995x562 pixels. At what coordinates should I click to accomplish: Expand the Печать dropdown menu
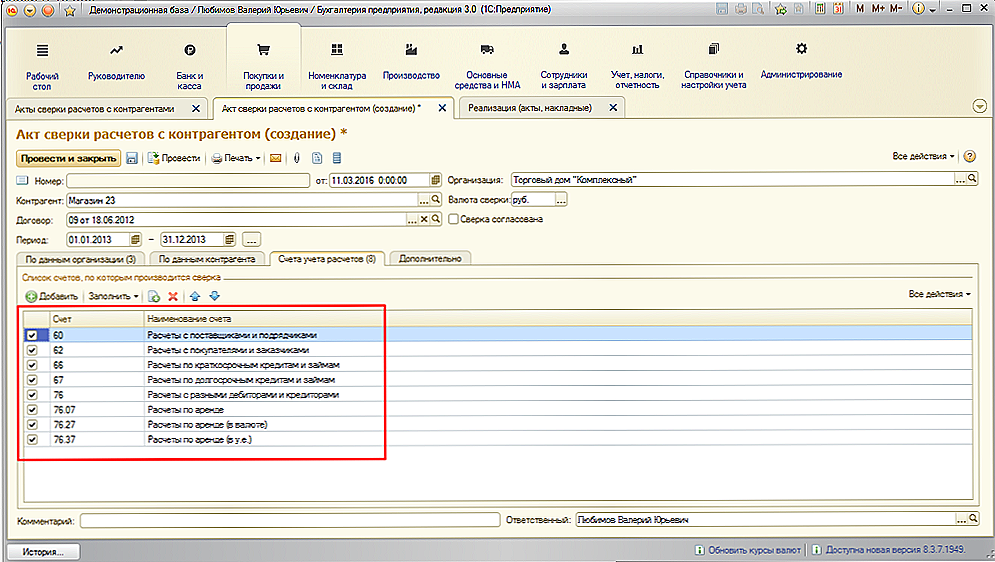(x=236, y=158)
